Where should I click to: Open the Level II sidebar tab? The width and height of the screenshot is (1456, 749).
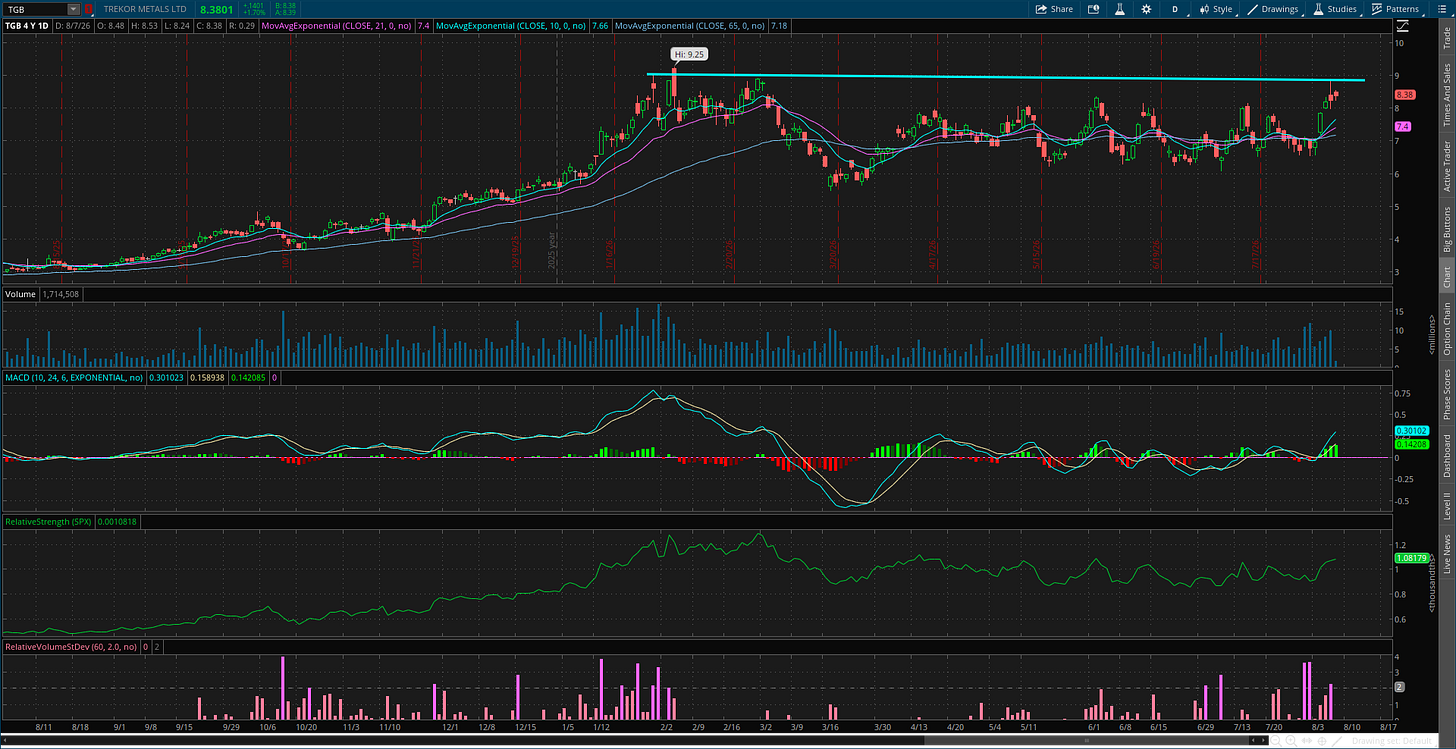point(1446,505)
